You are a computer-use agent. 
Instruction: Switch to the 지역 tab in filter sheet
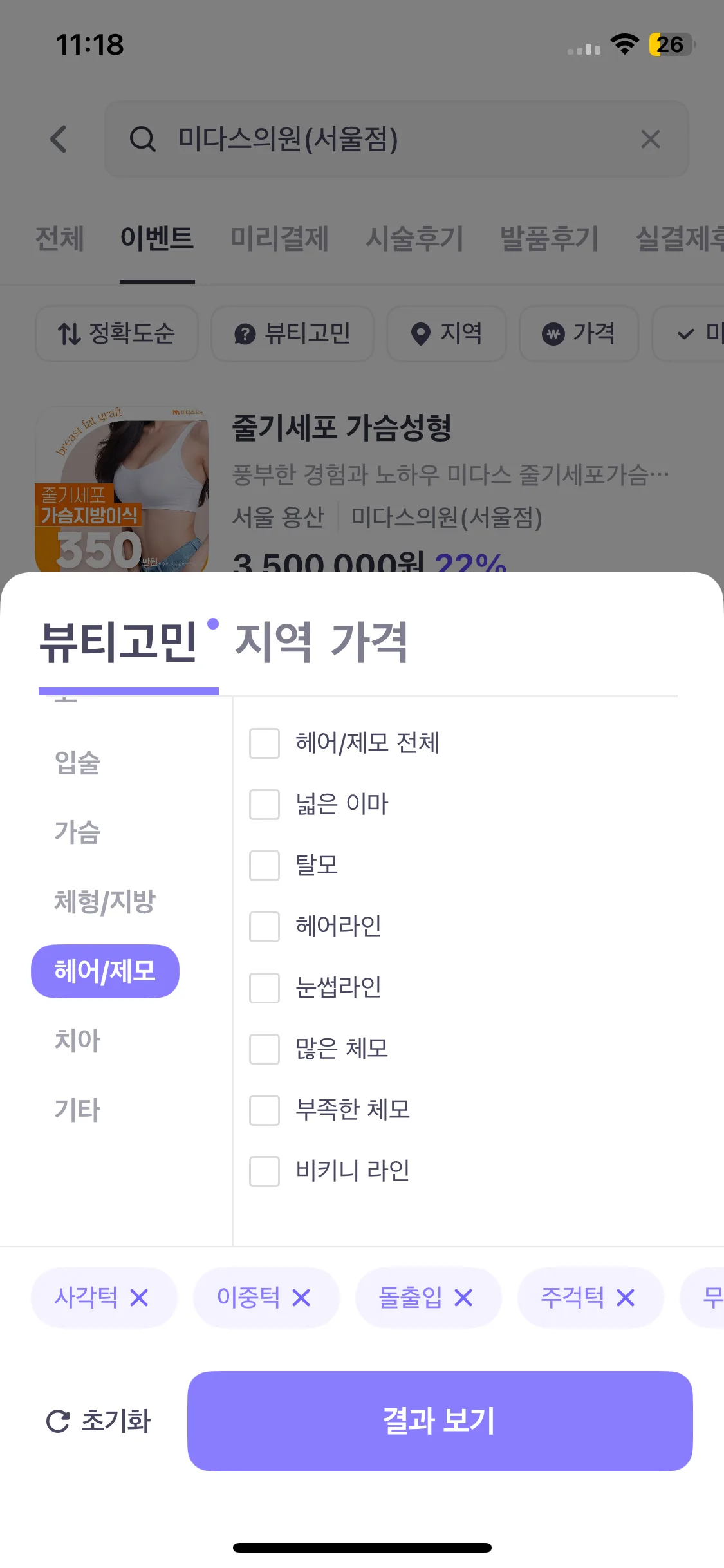[273, 642]
